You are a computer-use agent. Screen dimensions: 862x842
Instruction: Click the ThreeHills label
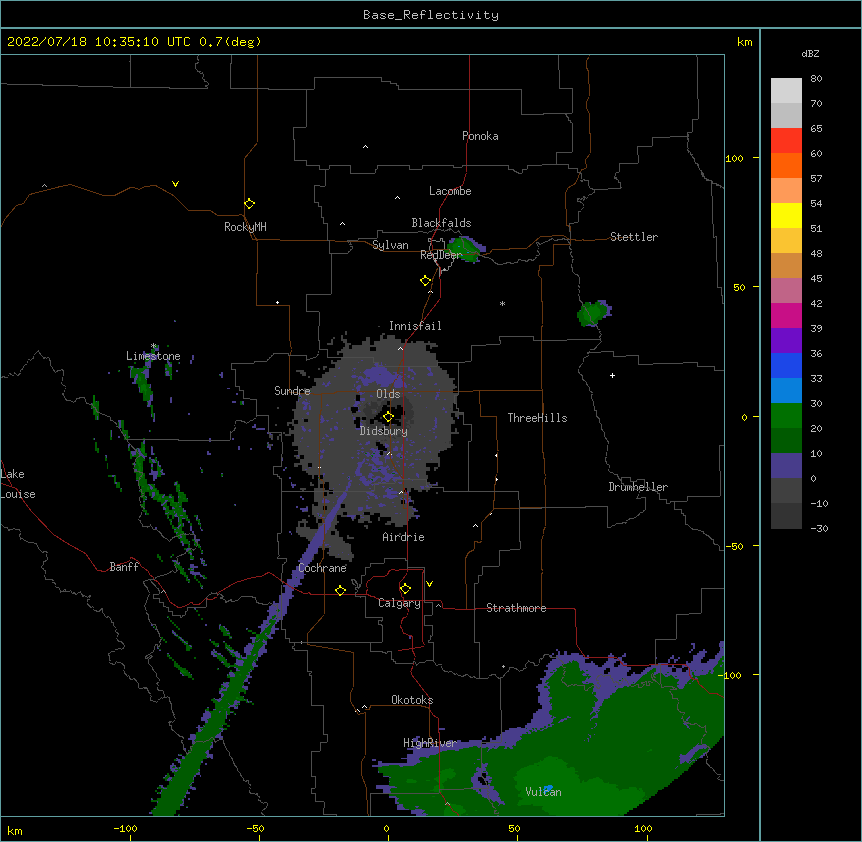537,418
